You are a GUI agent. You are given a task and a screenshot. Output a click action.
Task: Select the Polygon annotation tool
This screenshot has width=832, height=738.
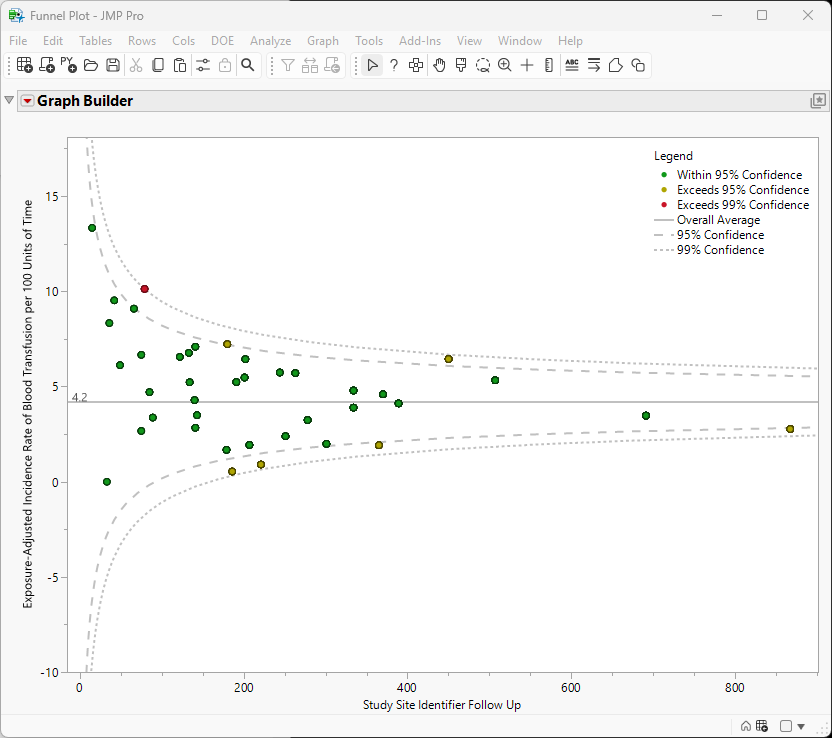[616, 65]
